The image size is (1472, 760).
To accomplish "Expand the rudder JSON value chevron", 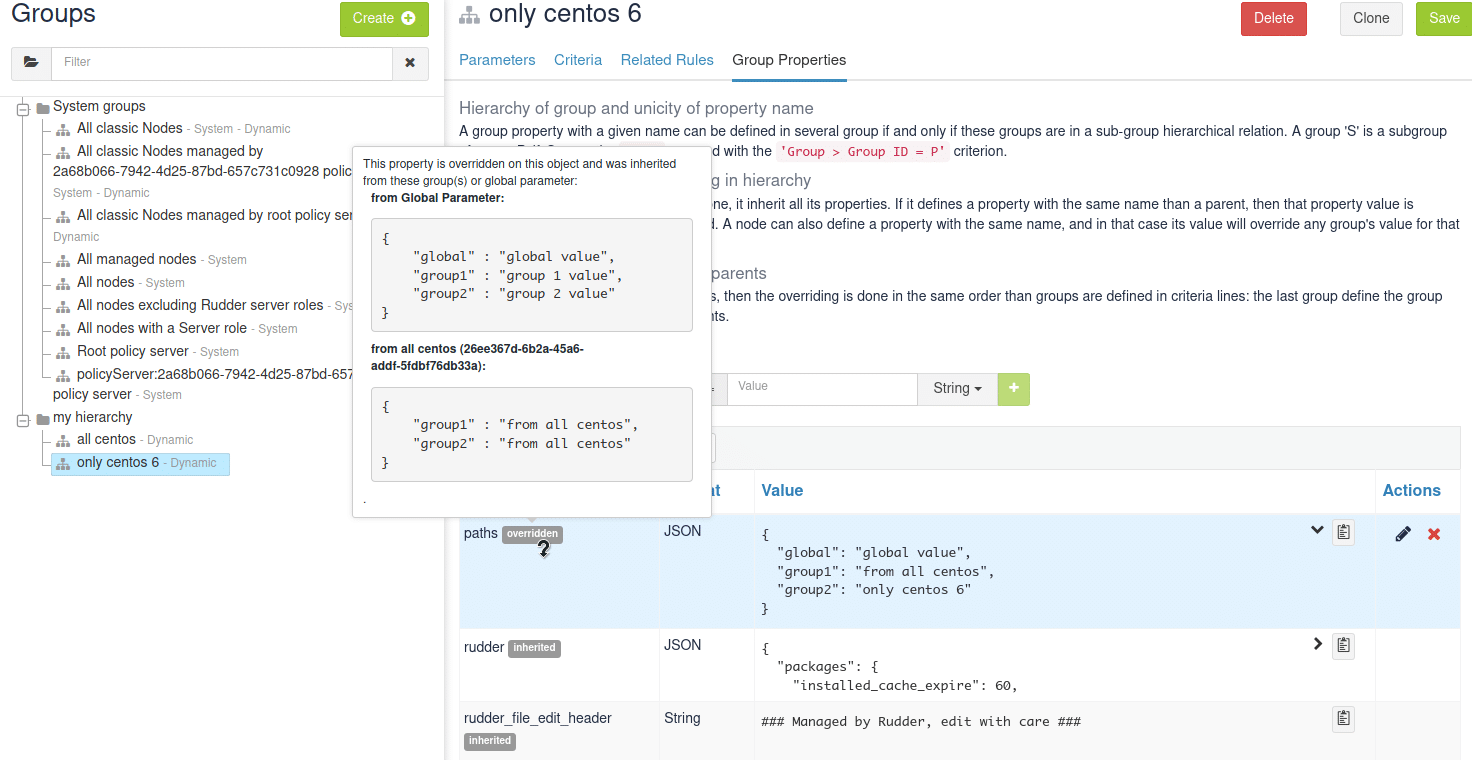I will tap(1317, 644).
